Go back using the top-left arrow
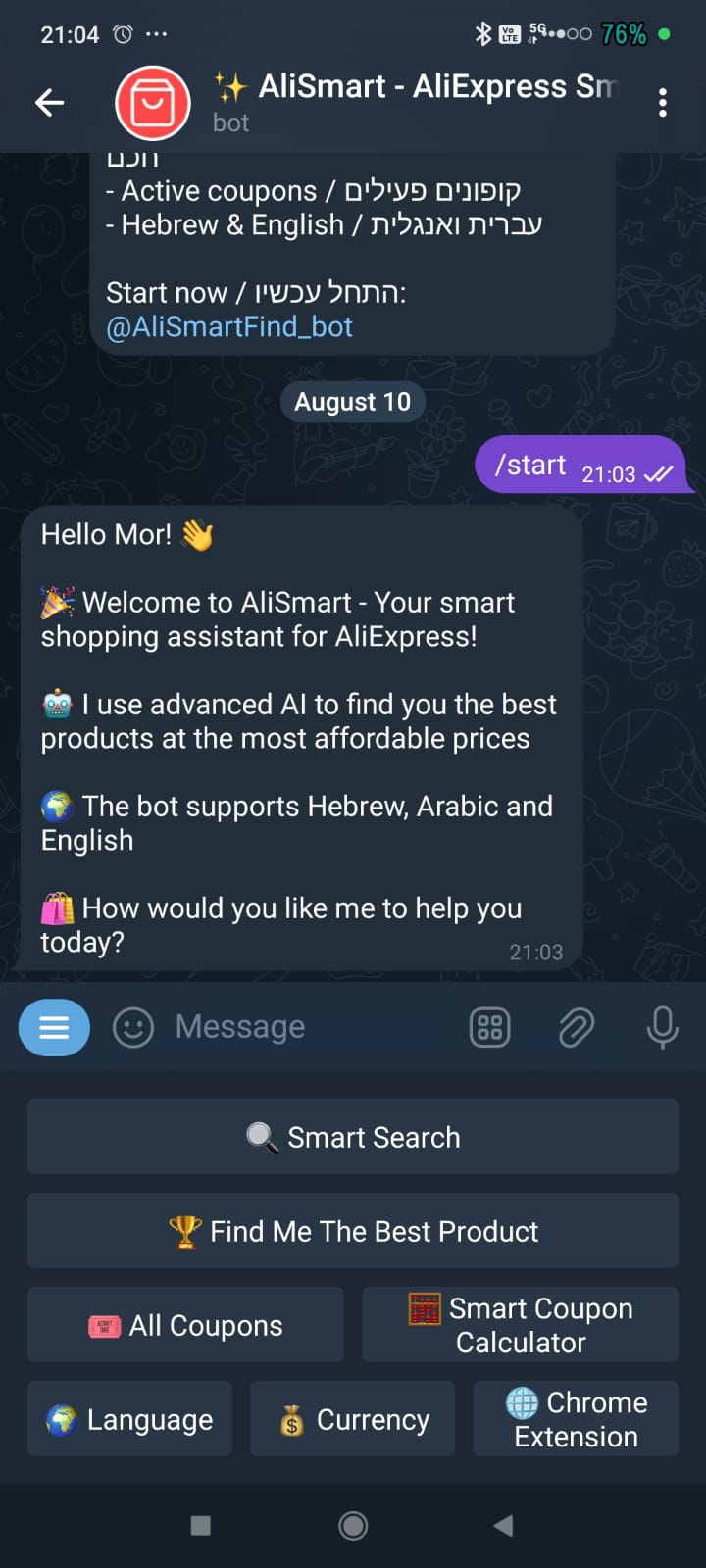The height and width of the screenshot is (1568, 706). coord(49,102)
